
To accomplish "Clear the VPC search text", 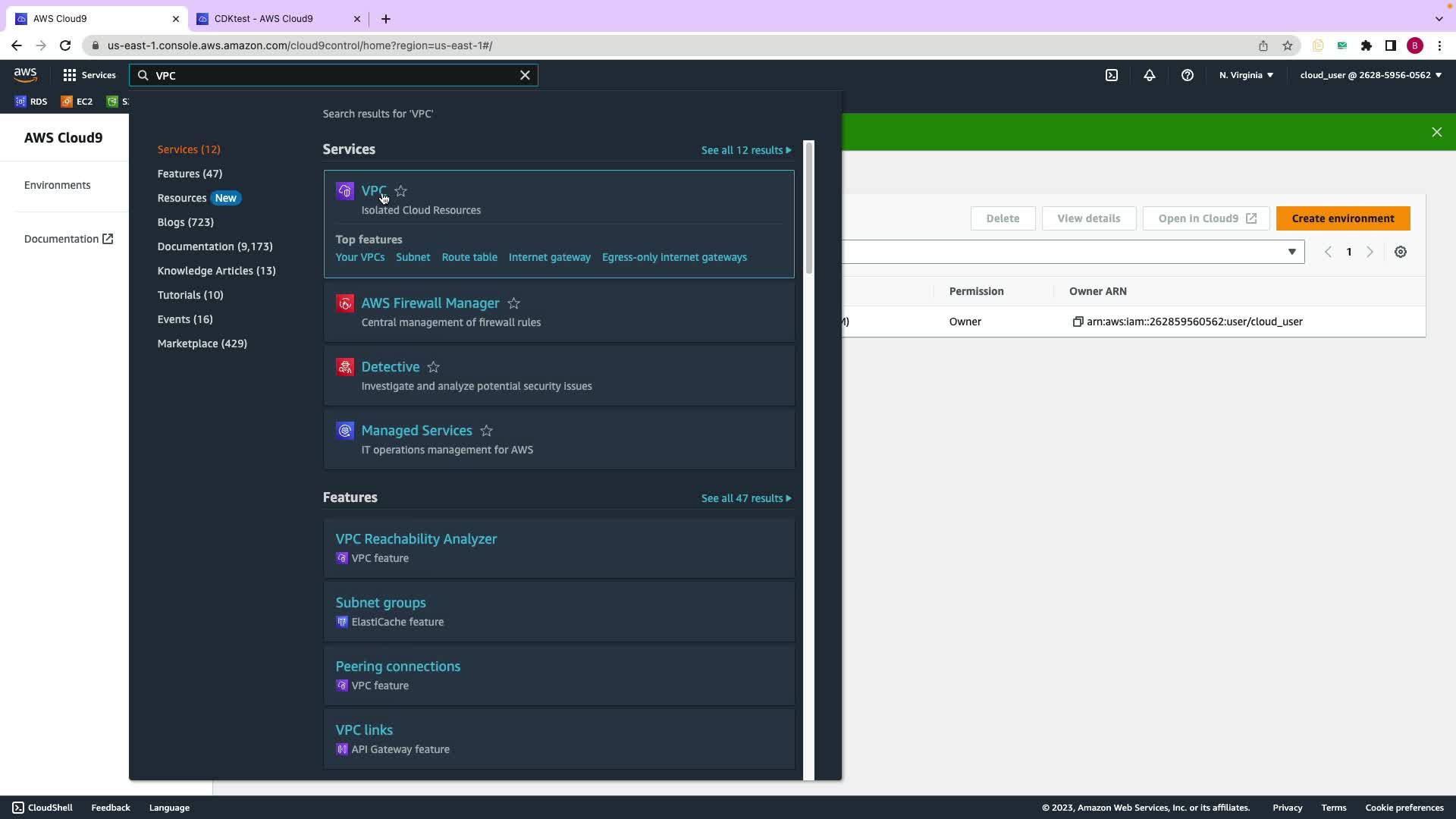I will click(x=525, y=75).
